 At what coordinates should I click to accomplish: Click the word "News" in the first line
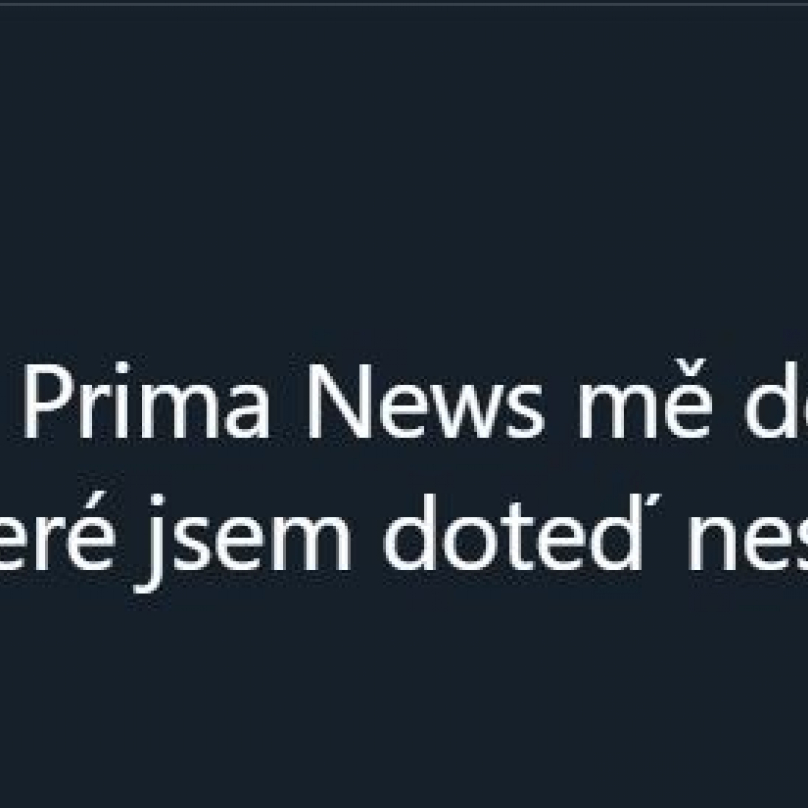click(426, 401)
